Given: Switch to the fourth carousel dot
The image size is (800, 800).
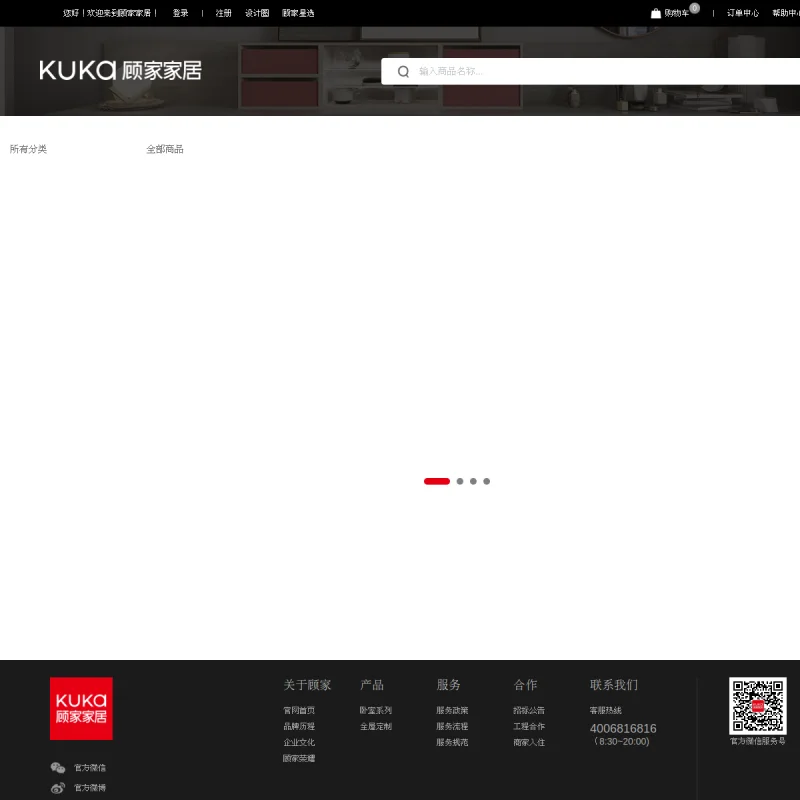Looking at the screenshot, I should pyautogui.click(x=486, y=481).
